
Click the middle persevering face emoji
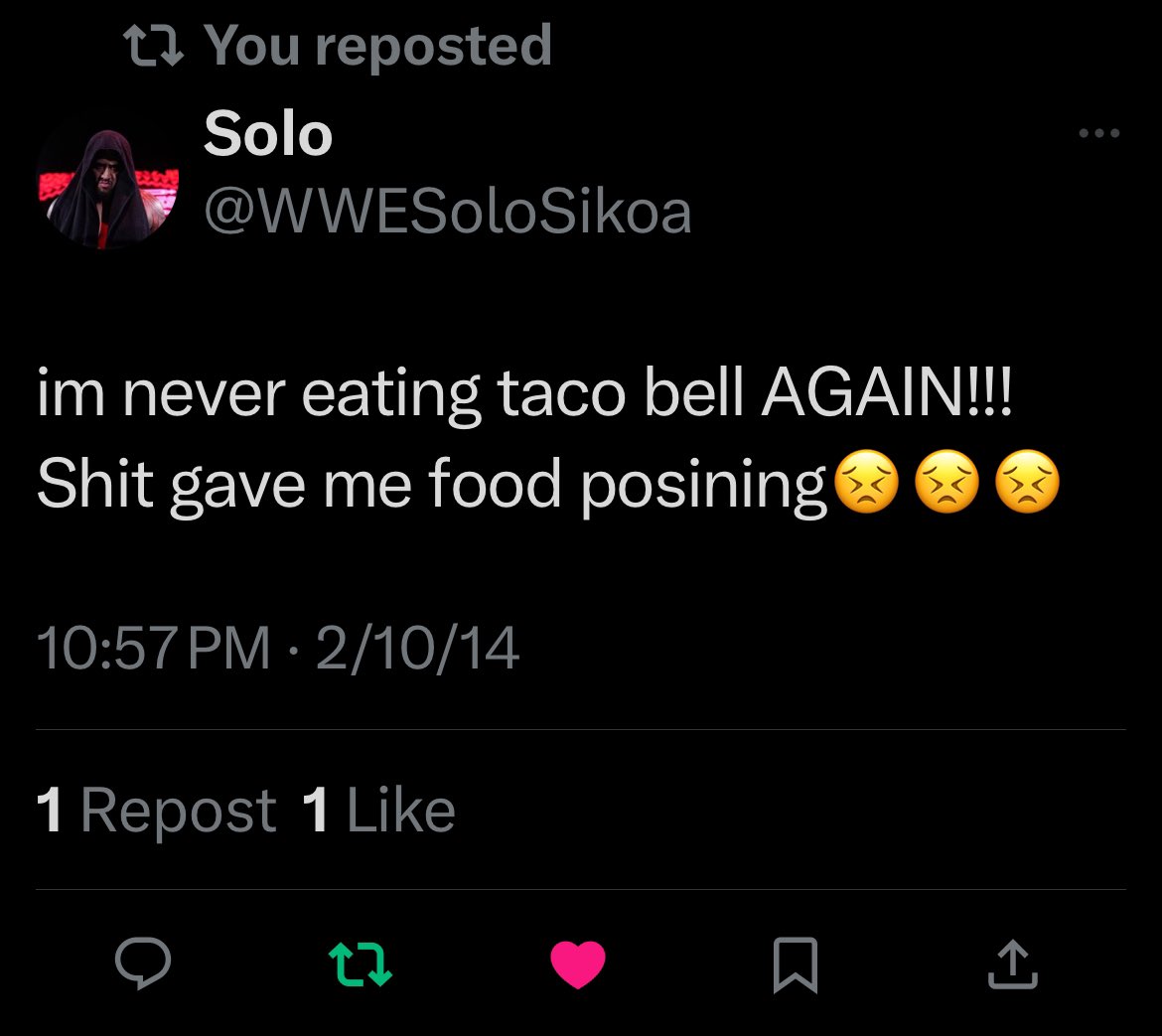[x=946, y=486]
